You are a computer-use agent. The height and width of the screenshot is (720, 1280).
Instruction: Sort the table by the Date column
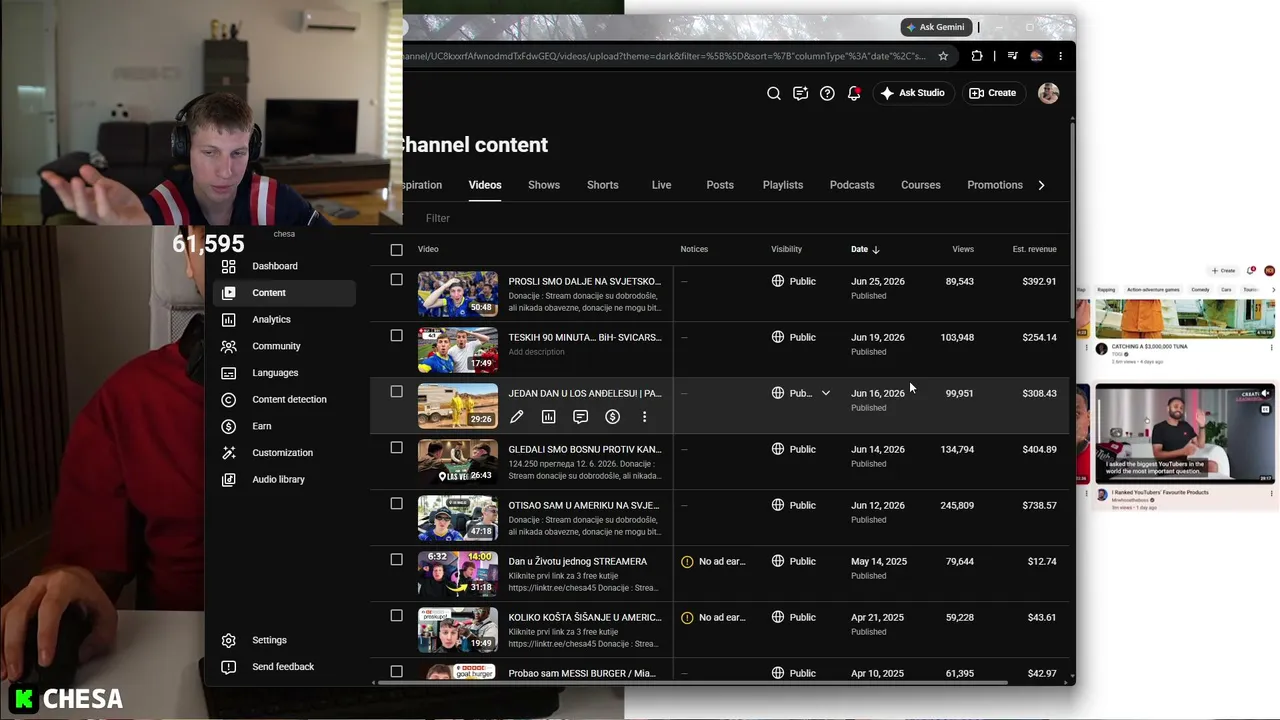click(865, 249)
